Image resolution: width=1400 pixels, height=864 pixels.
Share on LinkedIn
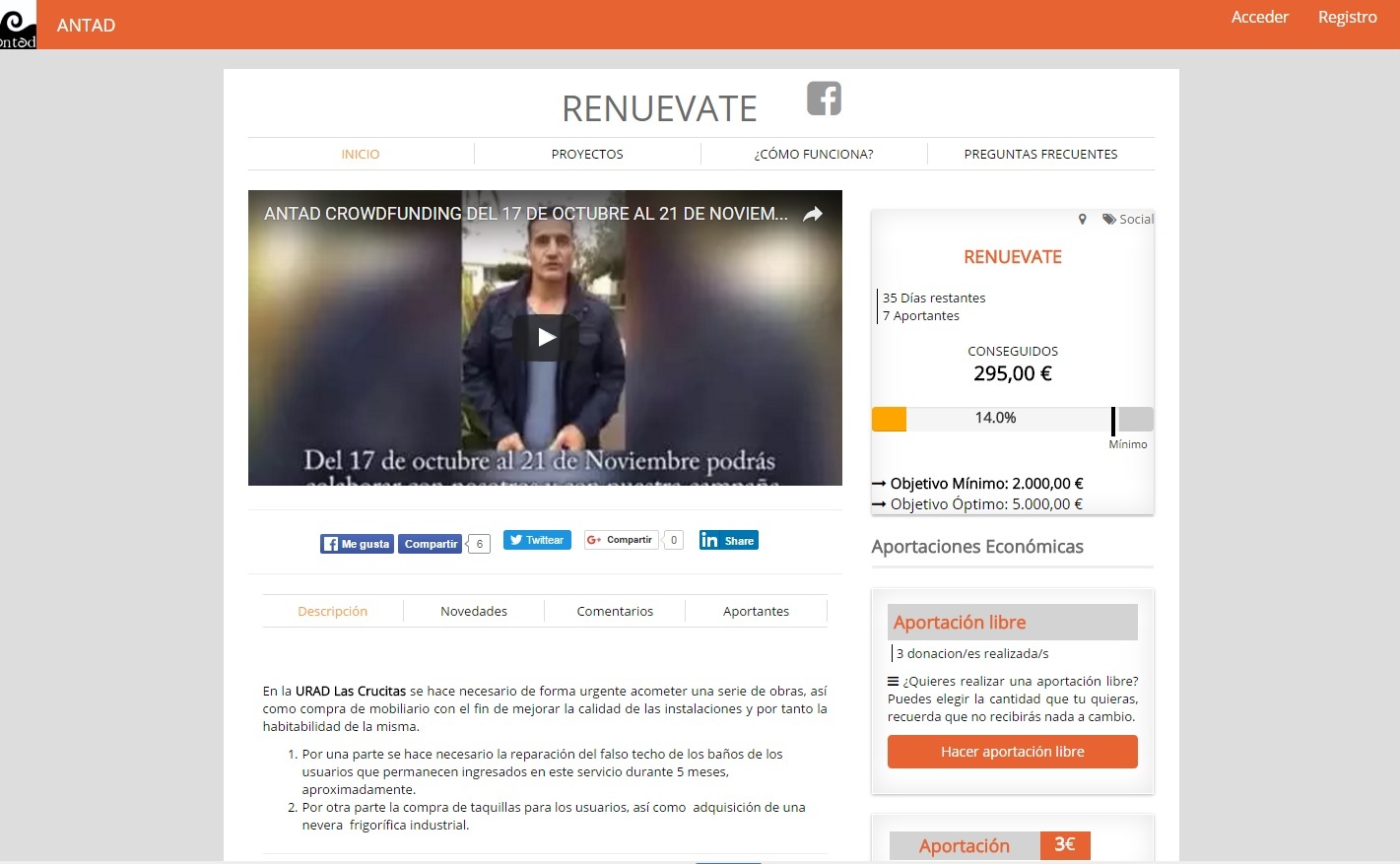pos(728,540)
